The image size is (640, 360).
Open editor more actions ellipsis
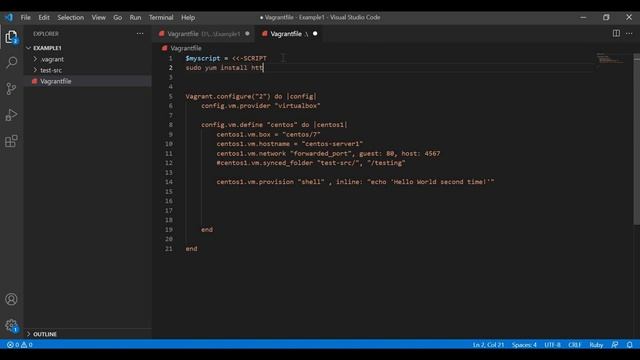click(629, 33)
